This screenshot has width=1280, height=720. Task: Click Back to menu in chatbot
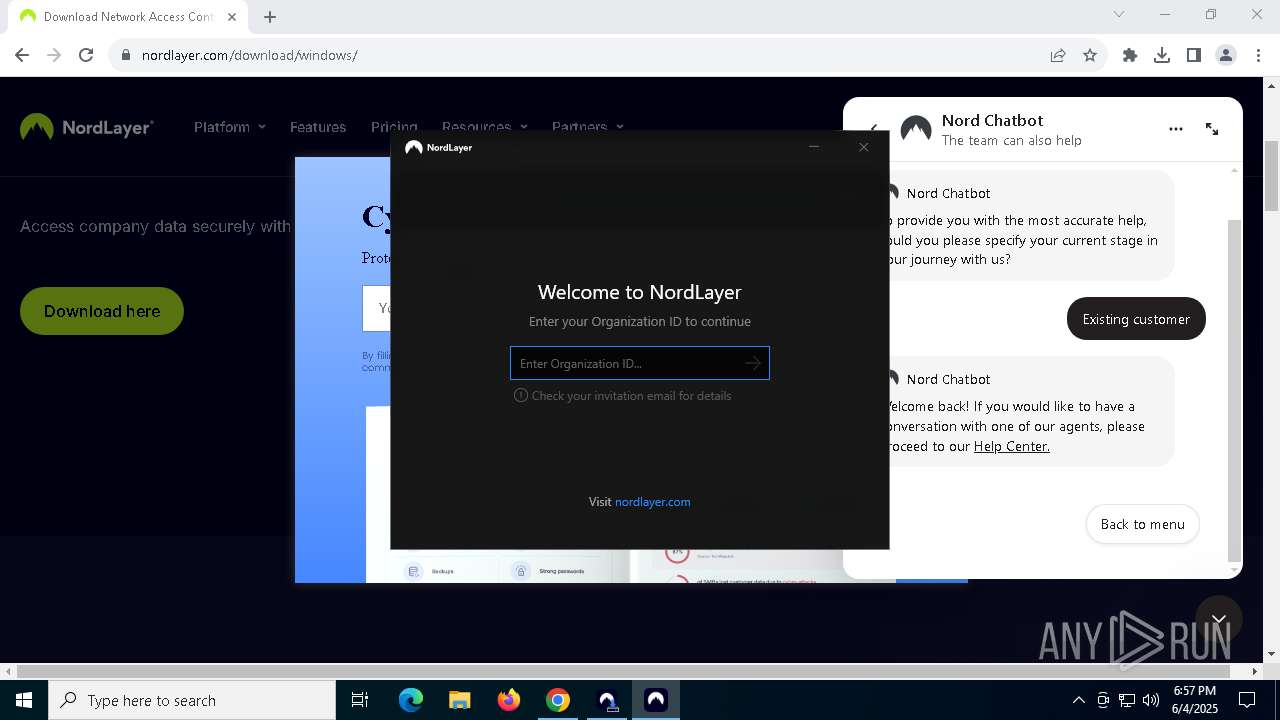[x=1142, y=524]
